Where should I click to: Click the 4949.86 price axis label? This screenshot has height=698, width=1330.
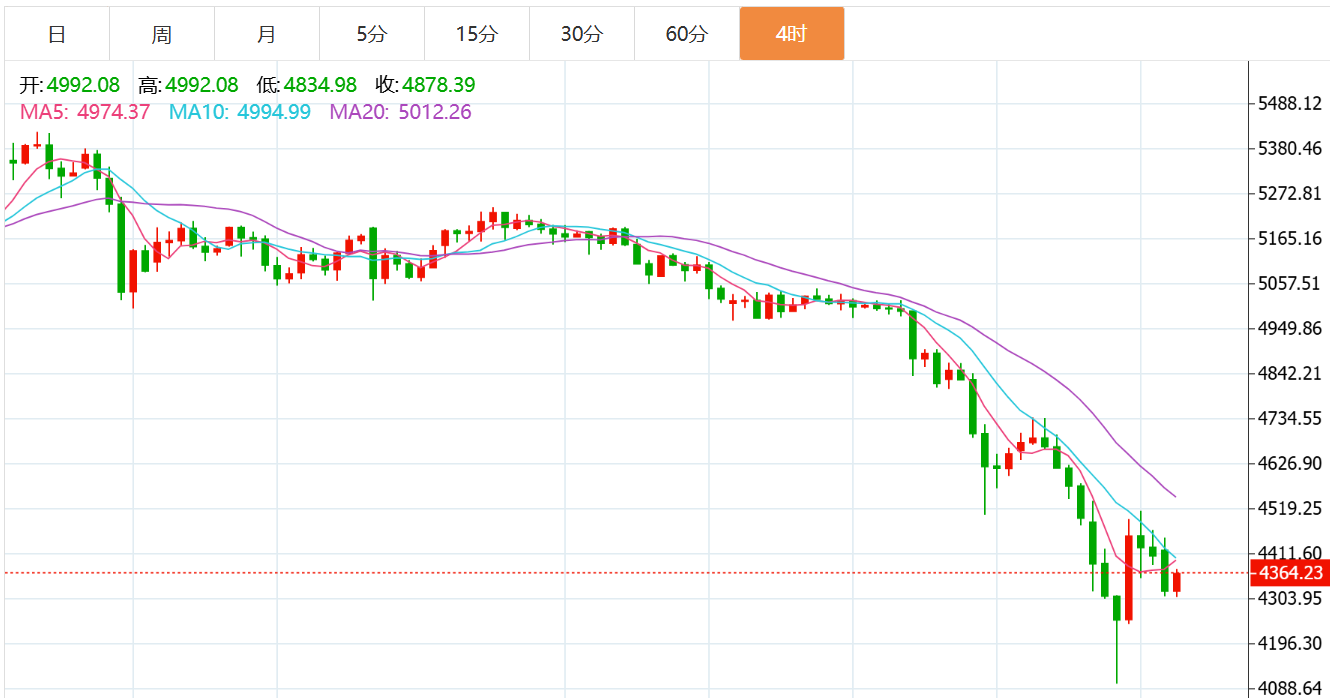pyautogui.click(x=1289, y=329)
